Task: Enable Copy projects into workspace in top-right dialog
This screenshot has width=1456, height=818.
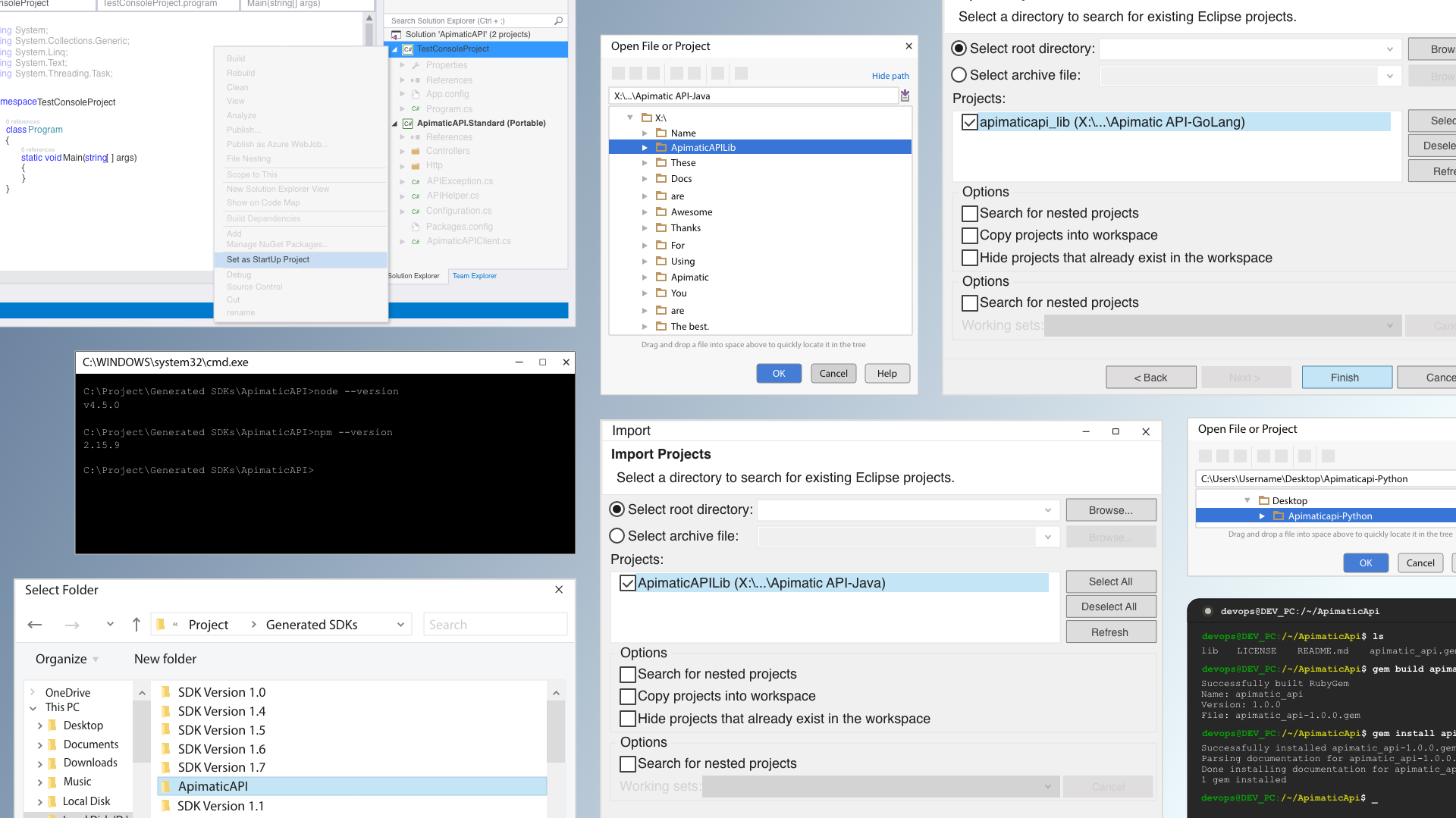Action: [969, 235]
